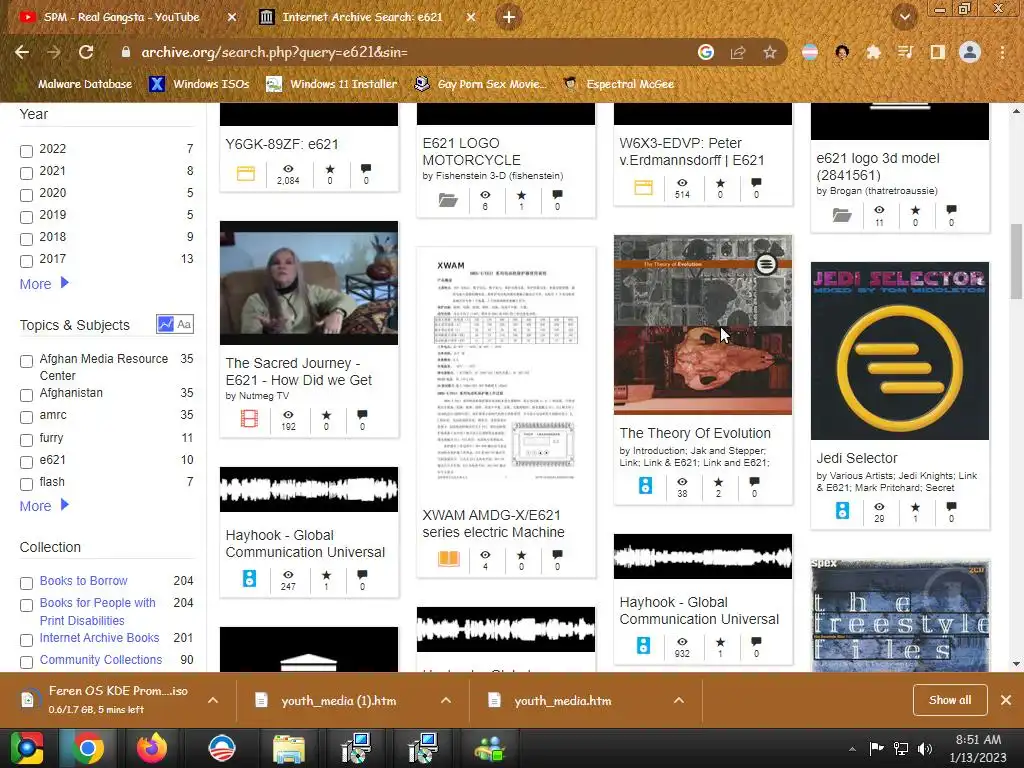The height and width of the screenshot is (768, 1024).
Task: Open the Jedi Selector title link
Action: point(857,458)
